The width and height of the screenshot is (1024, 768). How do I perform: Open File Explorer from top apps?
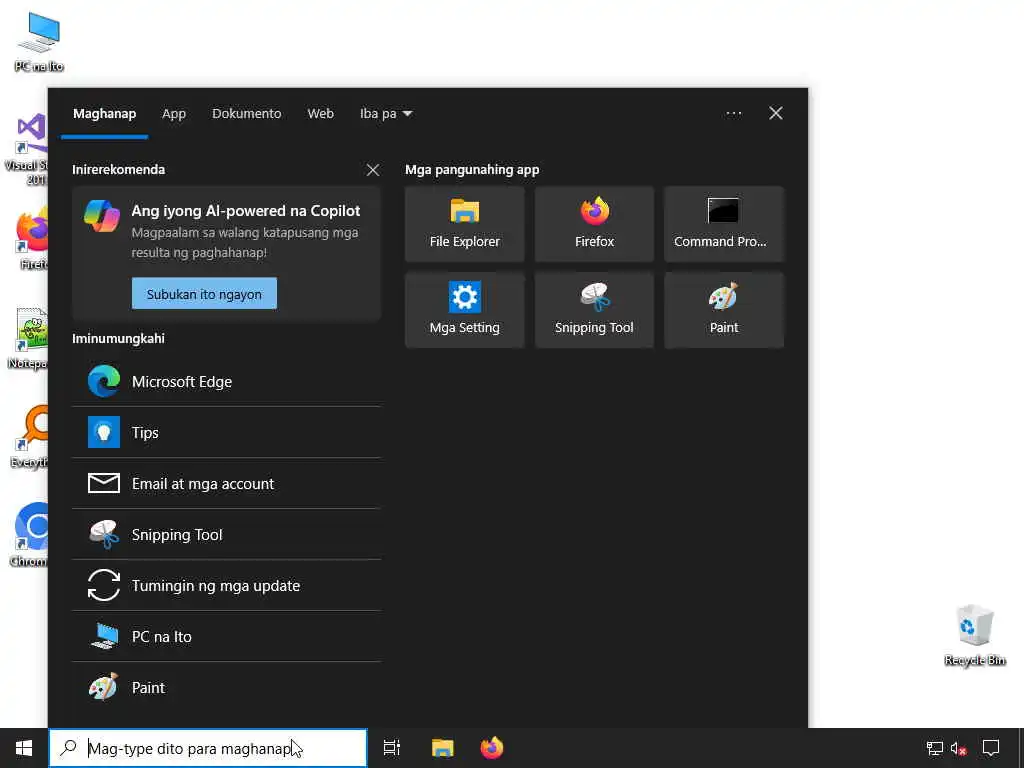[464, 224]
